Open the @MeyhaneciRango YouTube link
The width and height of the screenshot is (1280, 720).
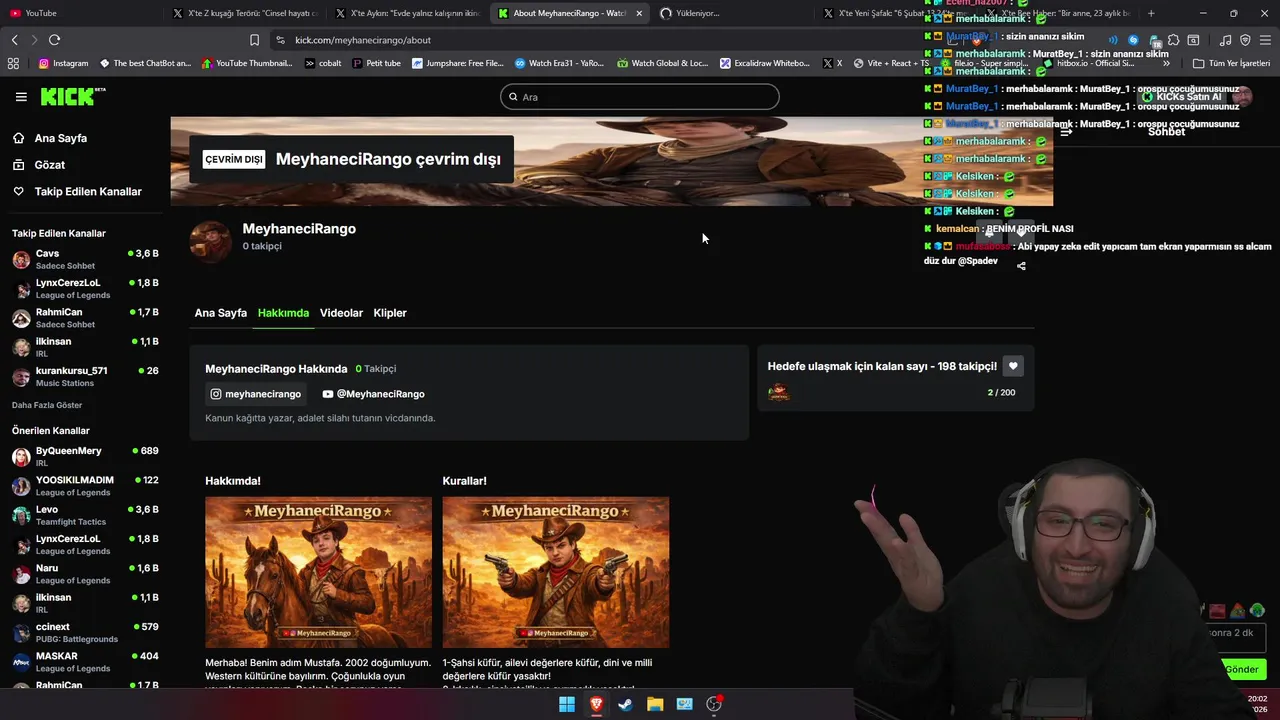pos(374,394)
